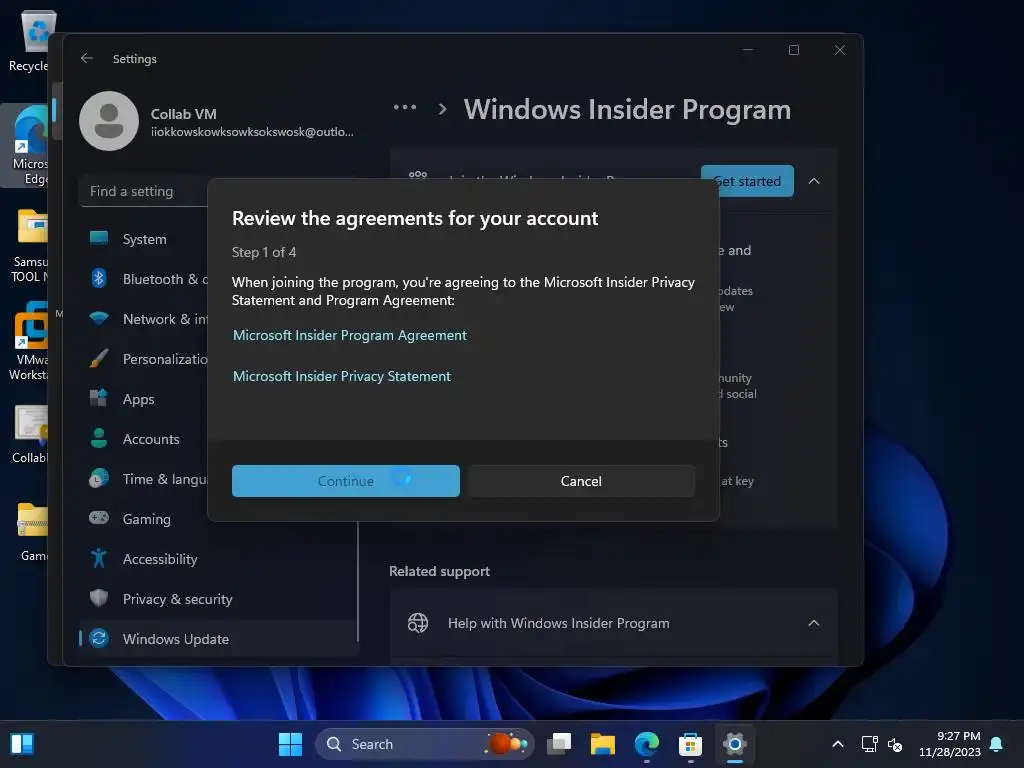Click the Time & language clock icon
This screenshot has height=768, width=1024.
point(99,478)
